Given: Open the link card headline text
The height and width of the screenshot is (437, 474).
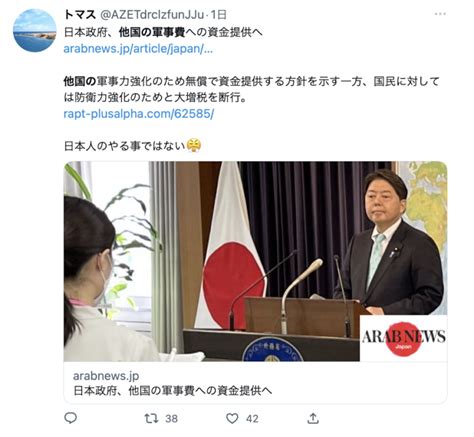Looking at the screenshot, I should click(173, 391).
